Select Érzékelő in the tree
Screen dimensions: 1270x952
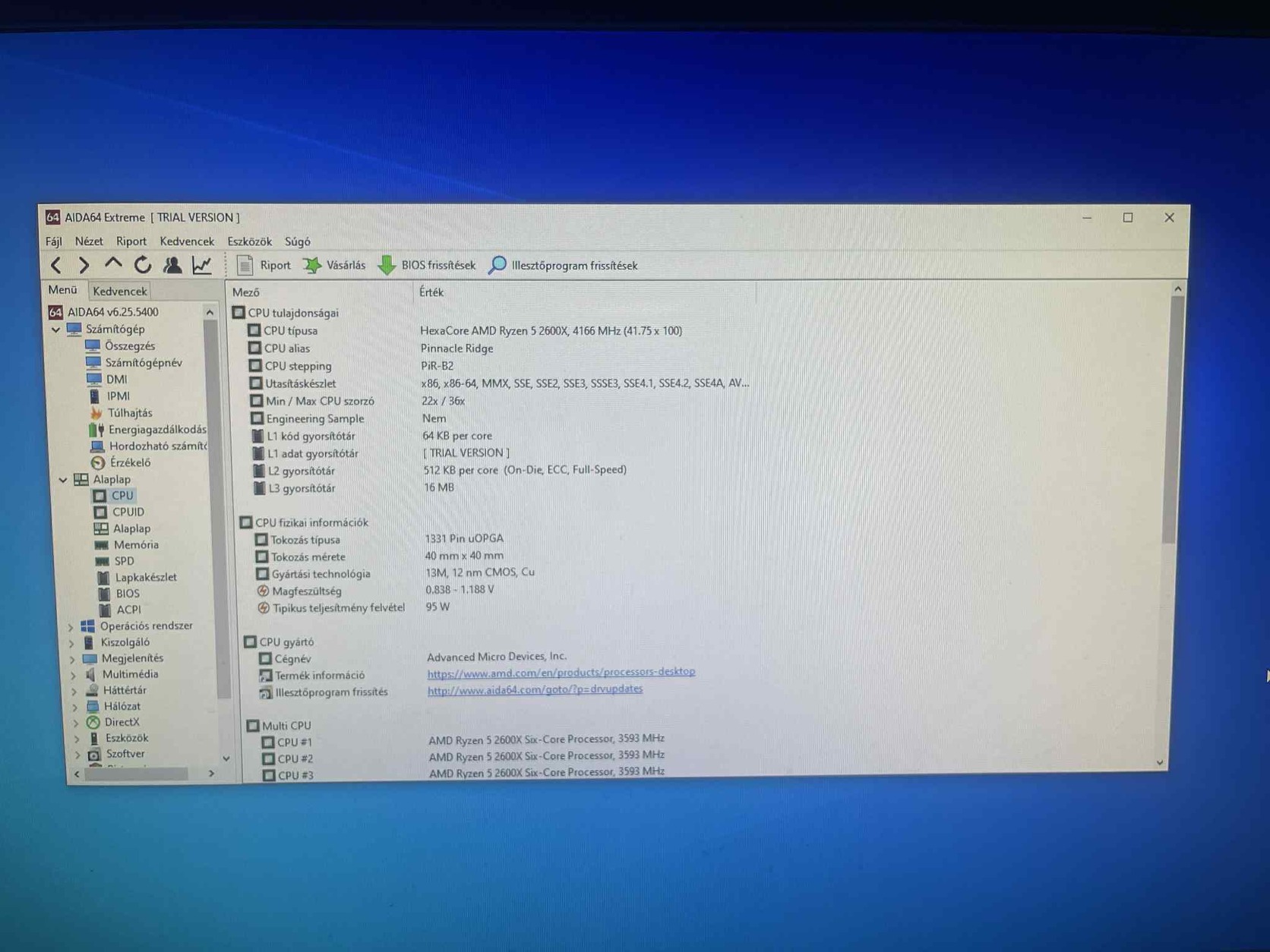(x=122, y=462)
